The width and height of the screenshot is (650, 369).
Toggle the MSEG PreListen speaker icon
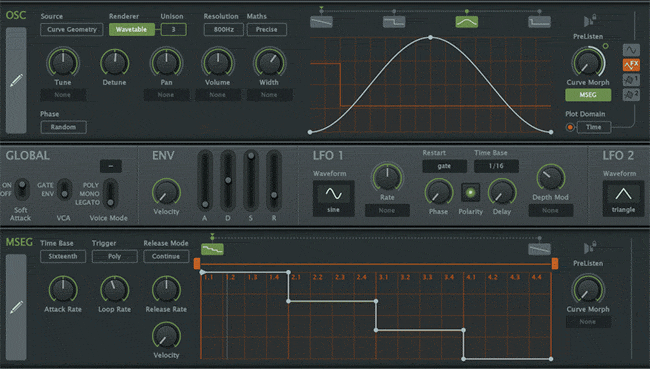pos(589,248)
